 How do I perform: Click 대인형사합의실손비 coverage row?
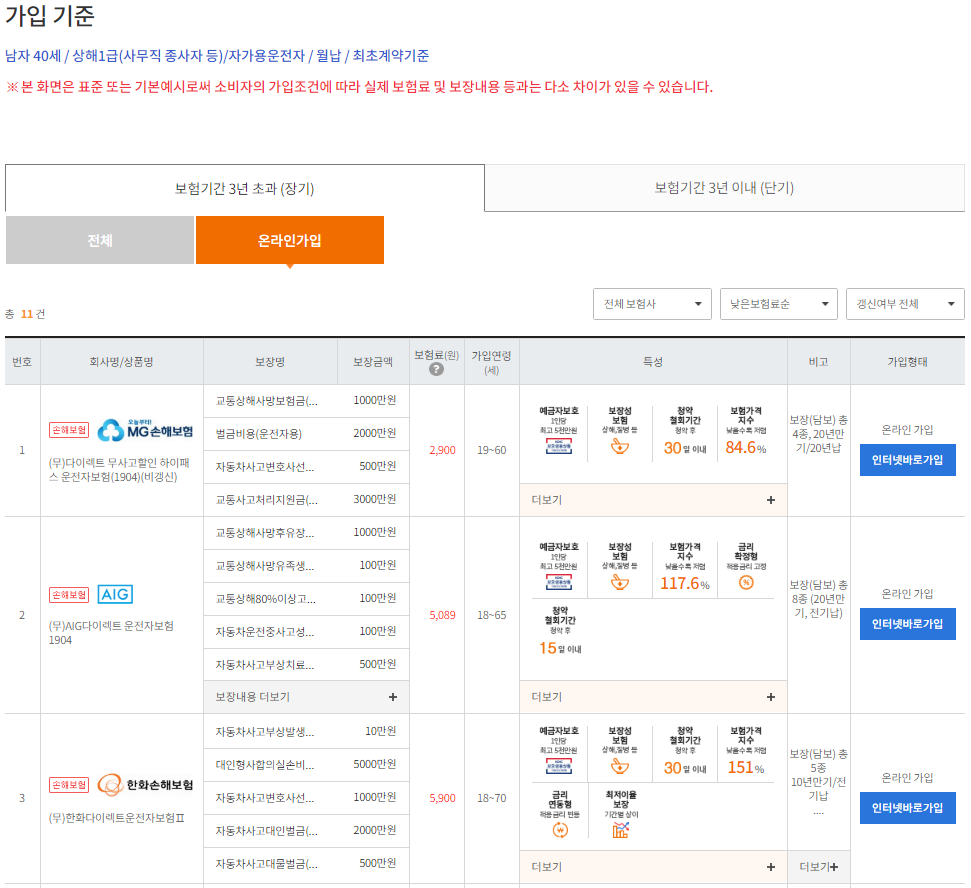(307, 765)
